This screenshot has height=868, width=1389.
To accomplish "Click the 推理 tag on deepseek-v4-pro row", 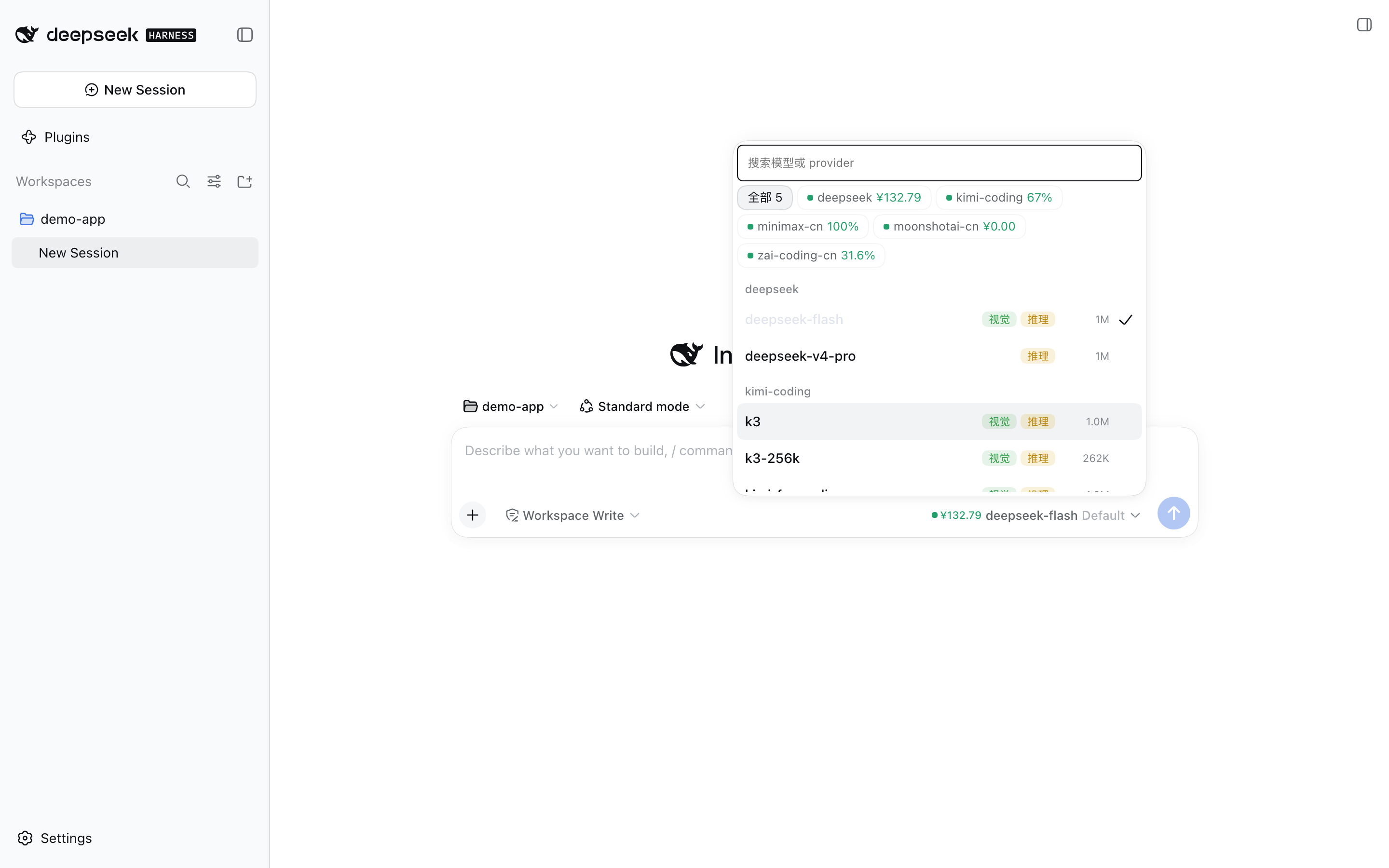I will tap(1038, 356).
